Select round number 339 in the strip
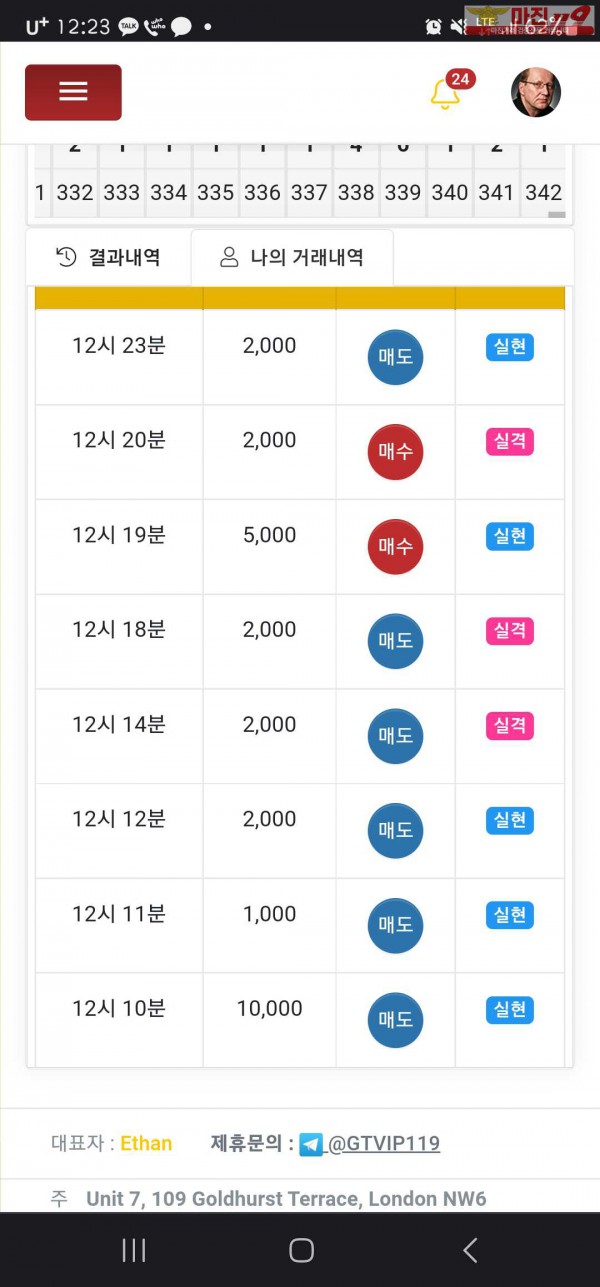Image resolution: width=600 pixels, height=1287 pixels. (403, 192)
